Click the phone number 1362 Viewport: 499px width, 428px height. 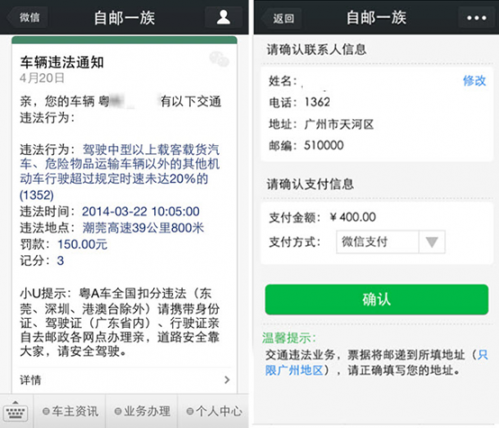317,102
